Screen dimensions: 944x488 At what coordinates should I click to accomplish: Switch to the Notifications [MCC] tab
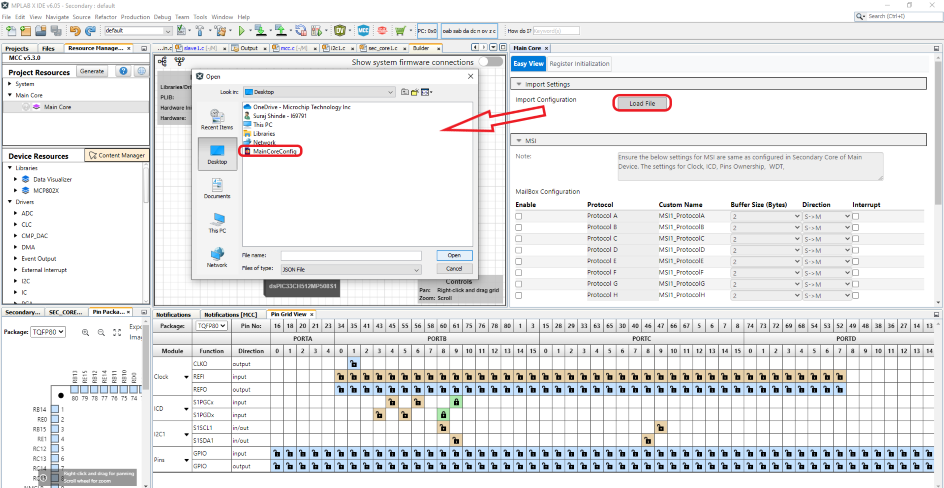pos(231,314)
